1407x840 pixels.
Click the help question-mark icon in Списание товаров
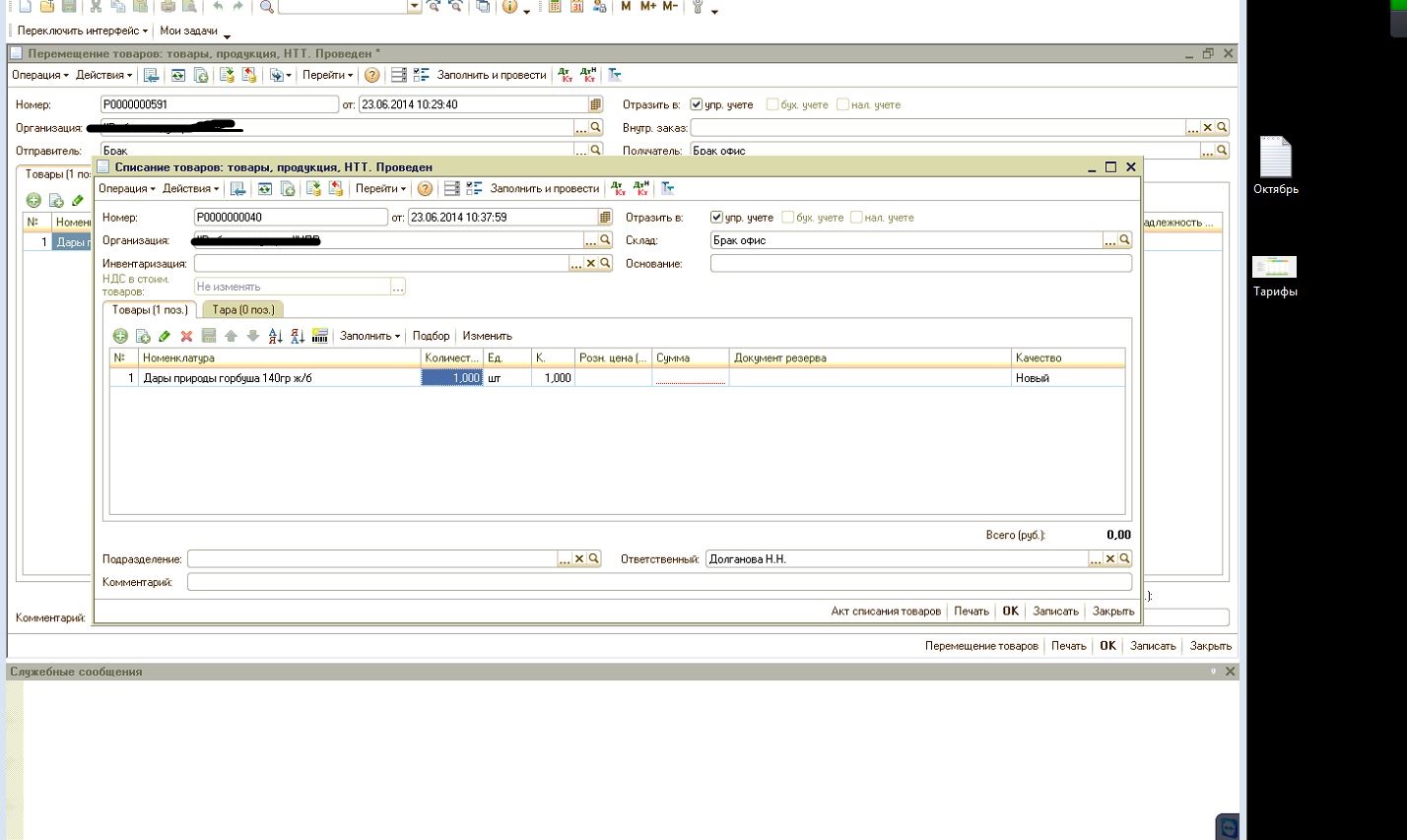pos(425,189)
